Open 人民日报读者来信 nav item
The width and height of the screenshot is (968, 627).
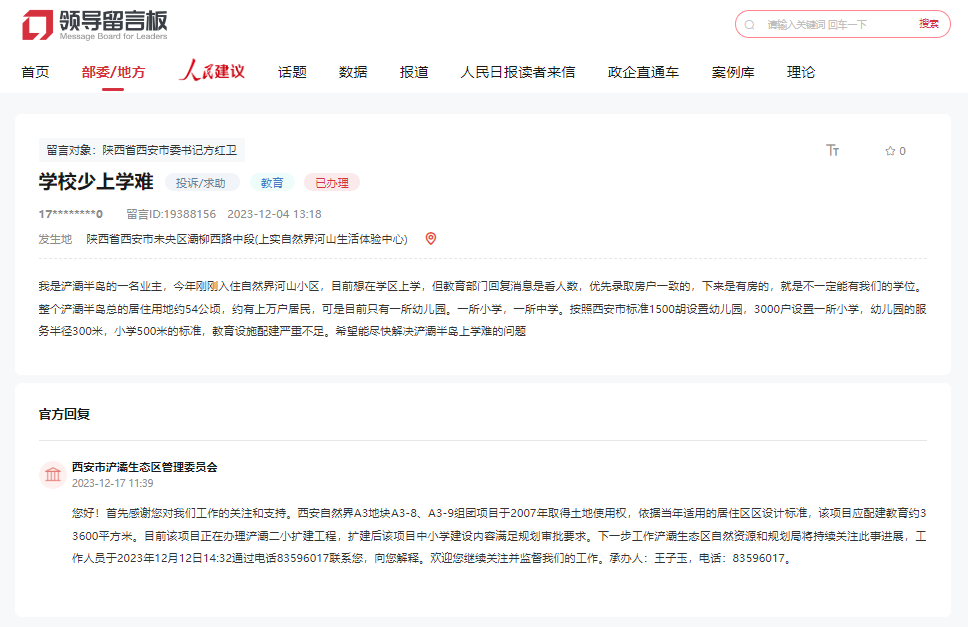(x=517, y=72)
